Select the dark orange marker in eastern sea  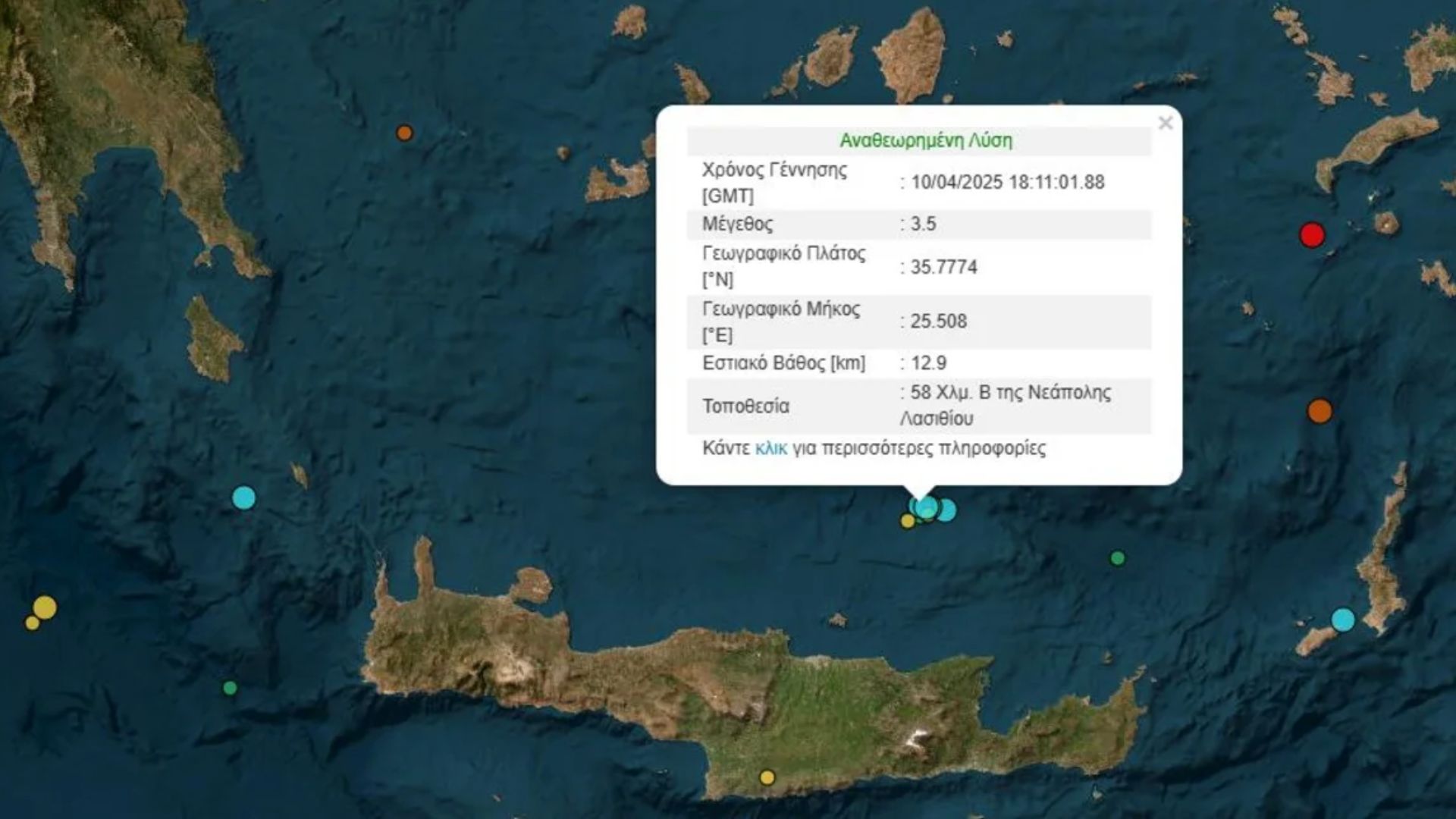point(1319,411)
